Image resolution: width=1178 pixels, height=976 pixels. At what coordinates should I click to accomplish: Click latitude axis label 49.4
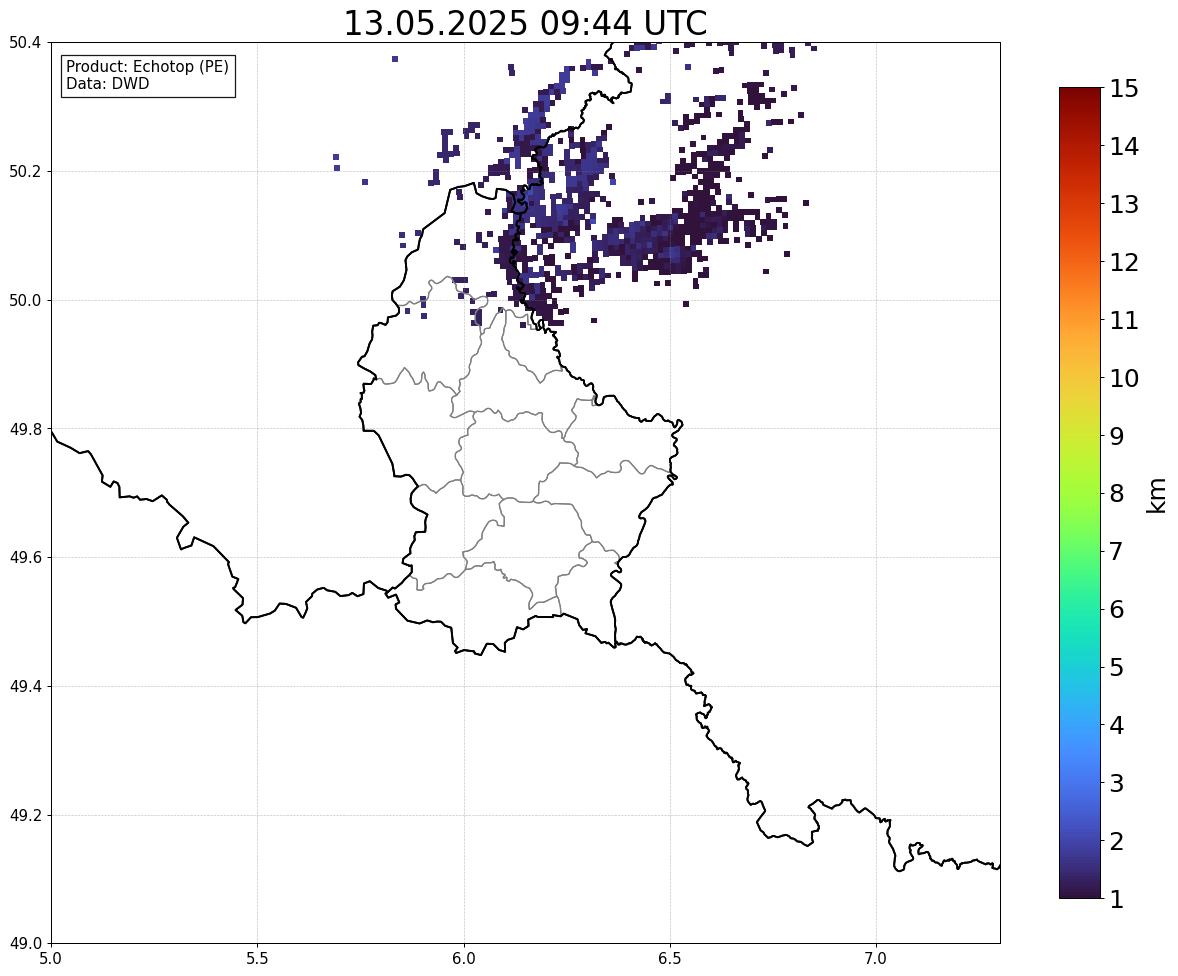click(x=25, y=687)
